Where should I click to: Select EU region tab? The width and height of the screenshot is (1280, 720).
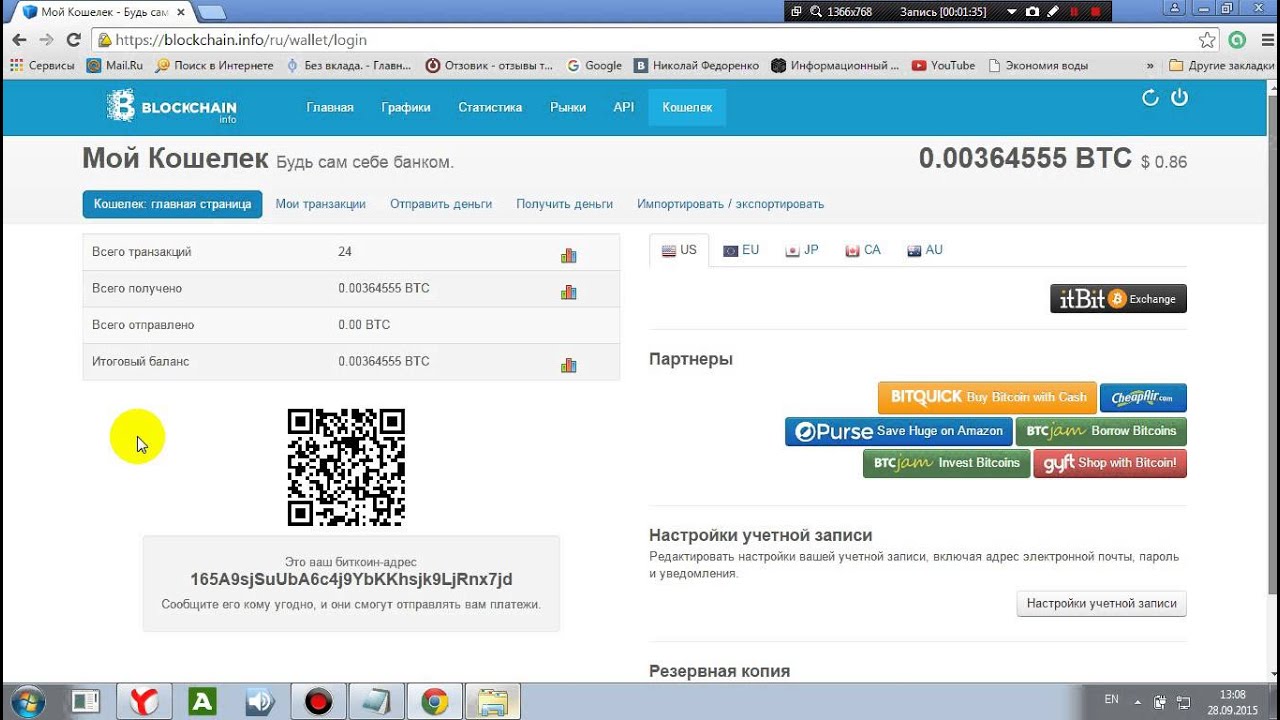click(741, 250)
